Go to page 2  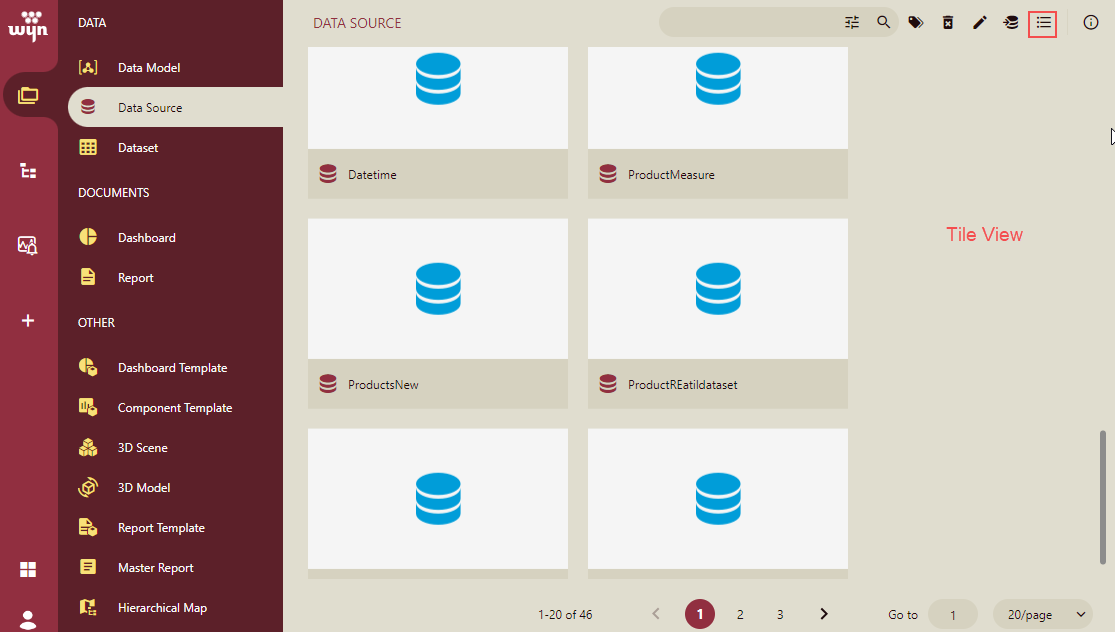pos(740,614)
